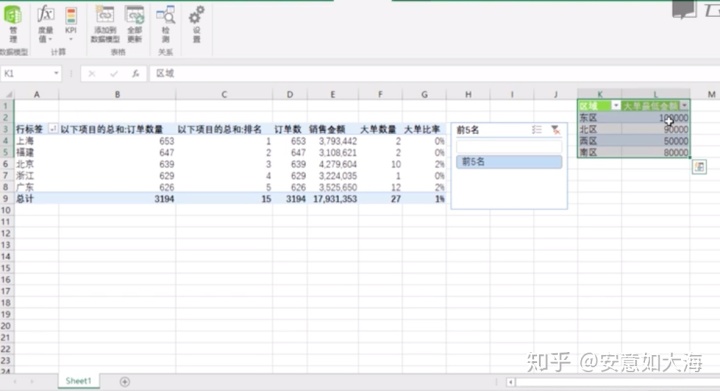
Task: Open the 行标签 filter dropdown
Action: click(x=53, y=129)
